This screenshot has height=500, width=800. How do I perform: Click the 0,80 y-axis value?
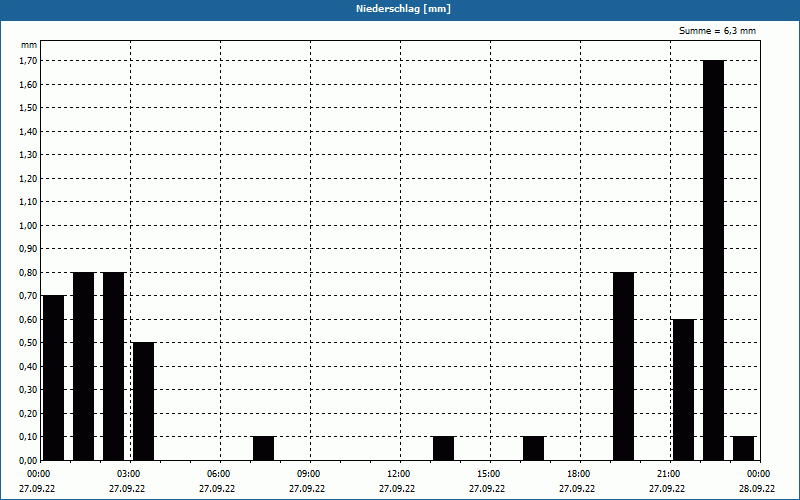(28, 272)
